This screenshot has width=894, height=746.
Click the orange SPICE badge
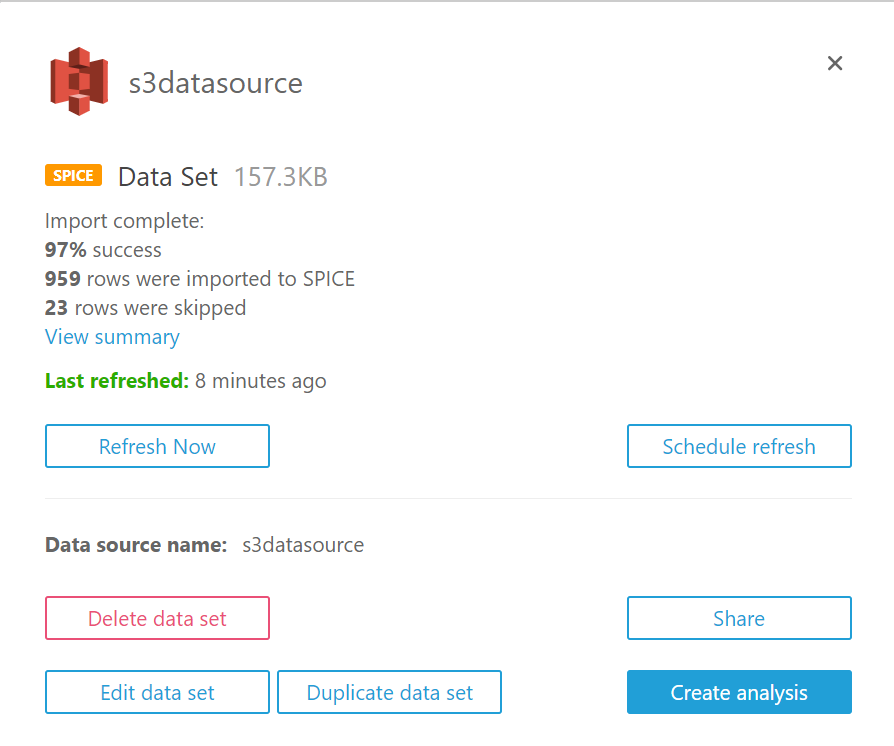[73, 176]
